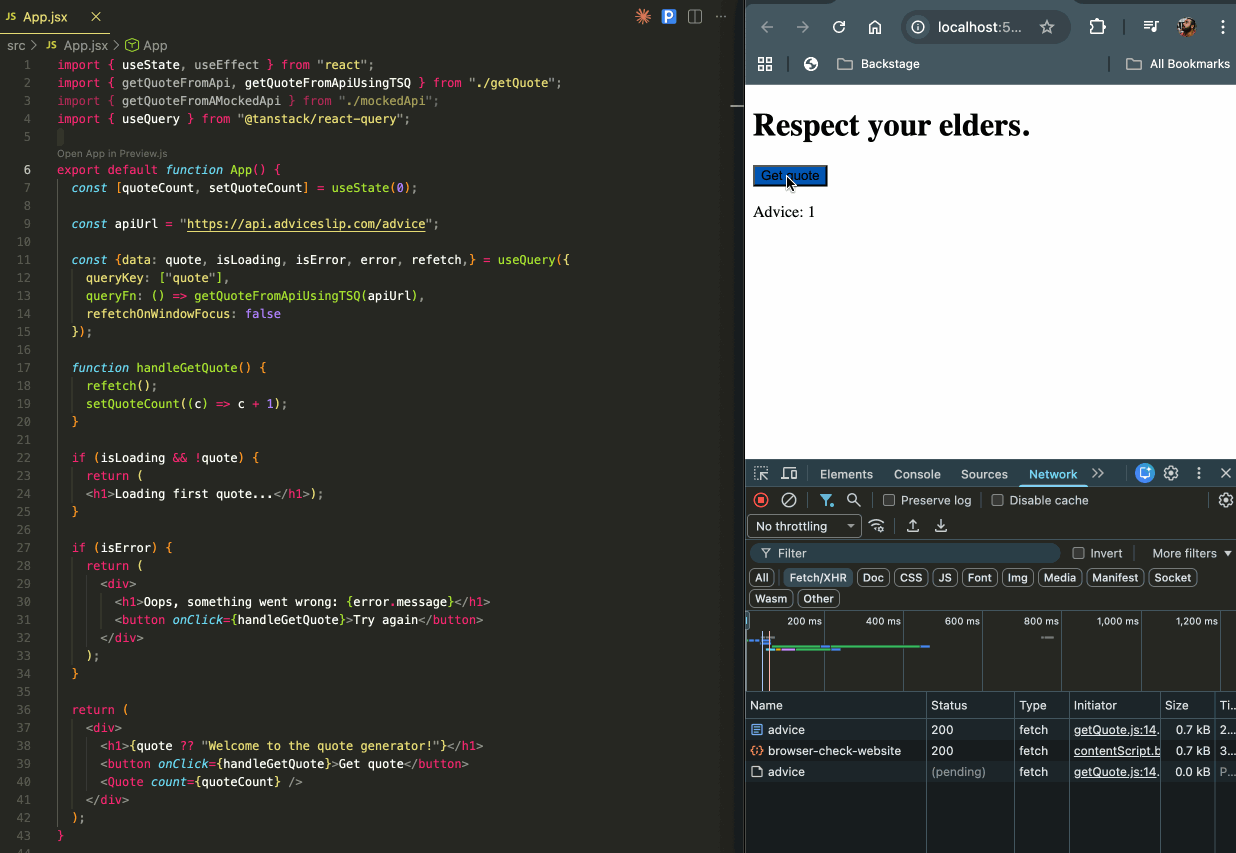Toggle the network filter funnel icon
Image resolution: width=1236 pixels, height=853 pixels.
(826, 500)
